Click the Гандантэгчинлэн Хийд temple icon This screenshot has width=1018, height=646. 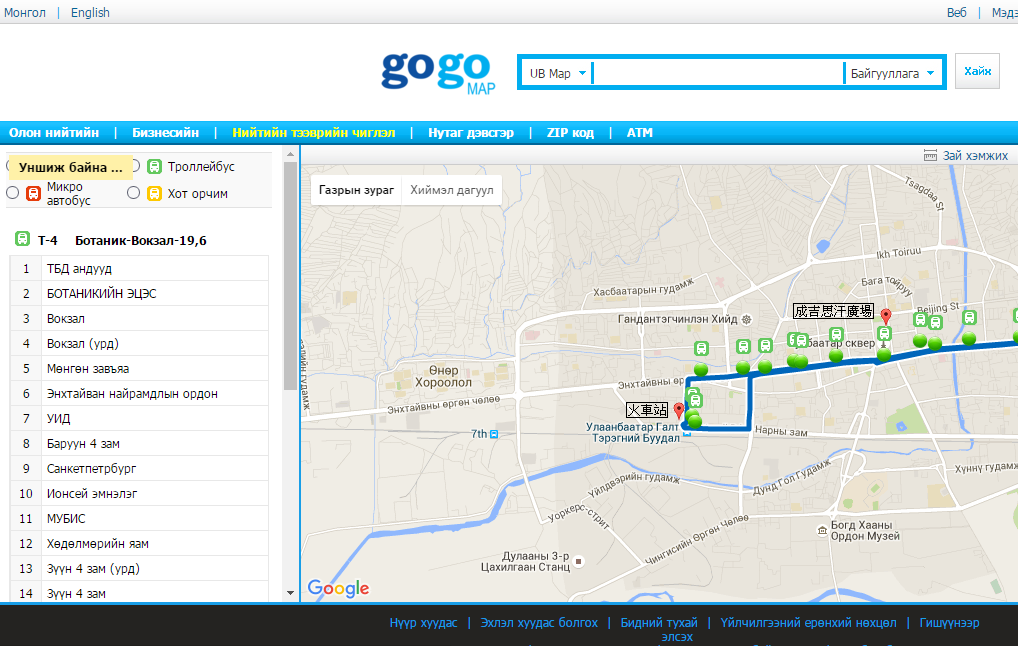(x=747, y=319)
